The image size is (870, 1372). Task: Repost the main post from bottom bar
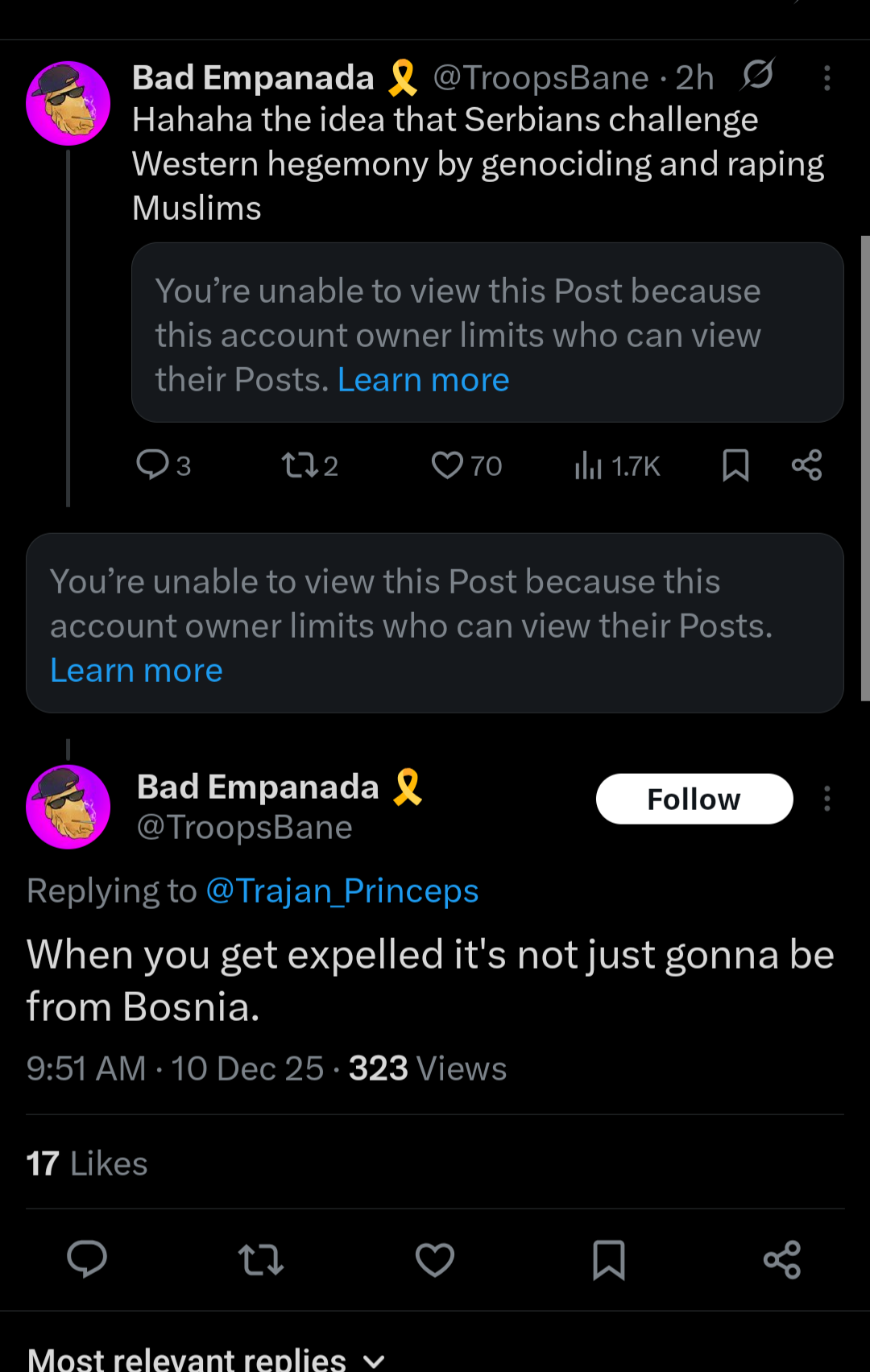(x=260, y=1259)
